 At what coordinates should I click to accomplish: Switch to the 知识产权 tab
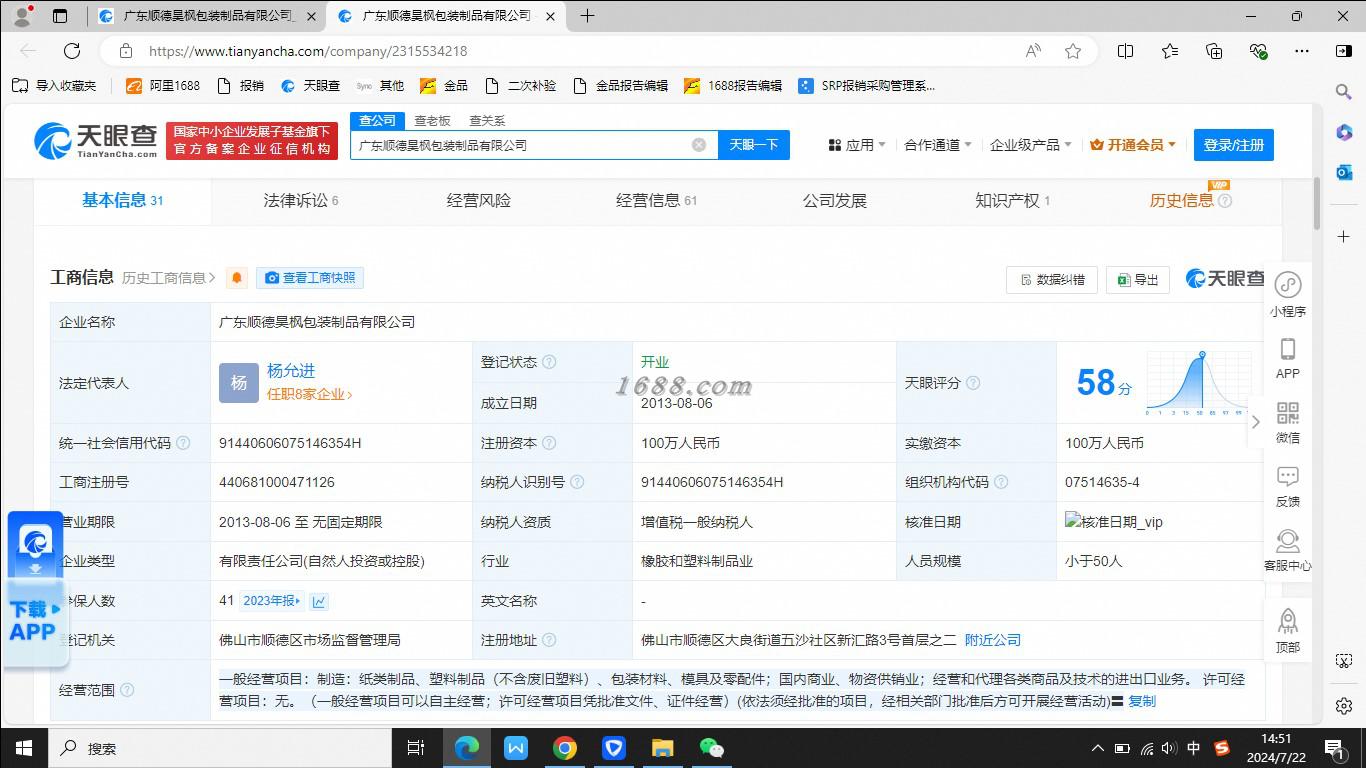tap(1012, 200)
